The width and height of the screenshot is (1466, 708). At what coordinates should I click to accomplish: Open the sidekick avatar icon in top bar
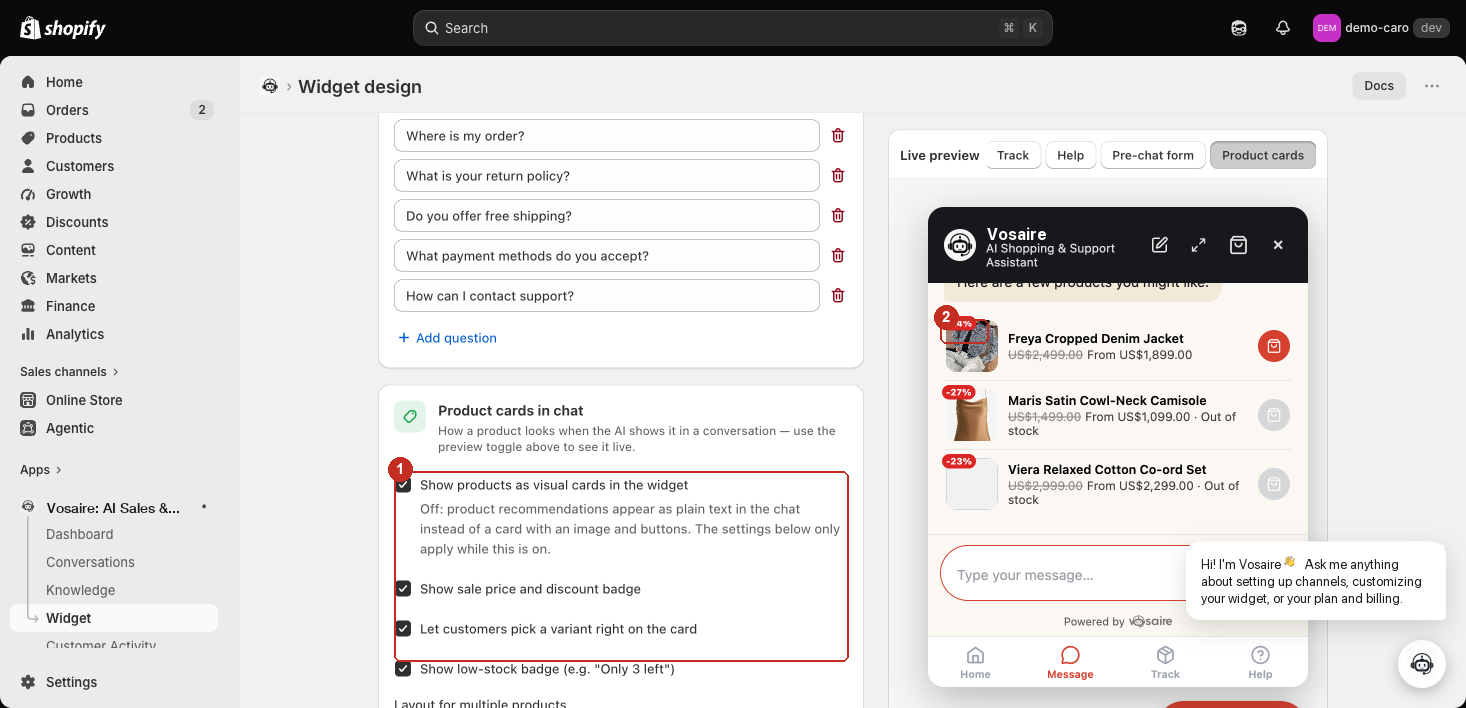[x=1239, y=28]
